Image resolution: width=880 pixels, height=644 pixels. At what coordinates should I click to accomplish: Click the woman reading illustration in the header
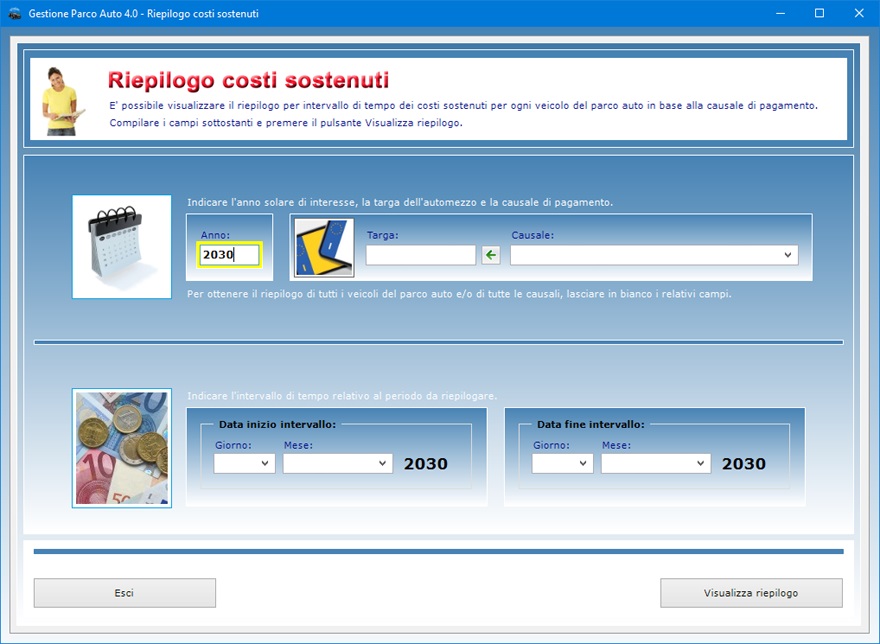(61, 101)
